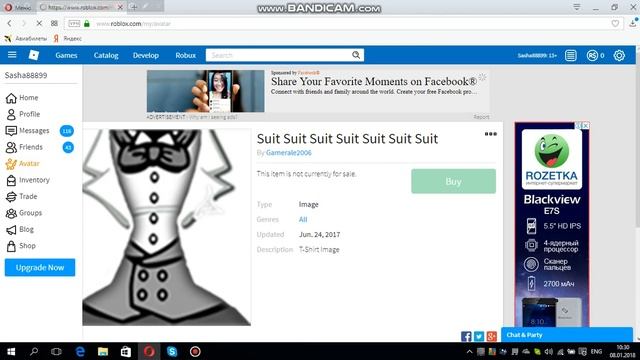
Task: Click the Friends request count badge
Action: [68, 147]
